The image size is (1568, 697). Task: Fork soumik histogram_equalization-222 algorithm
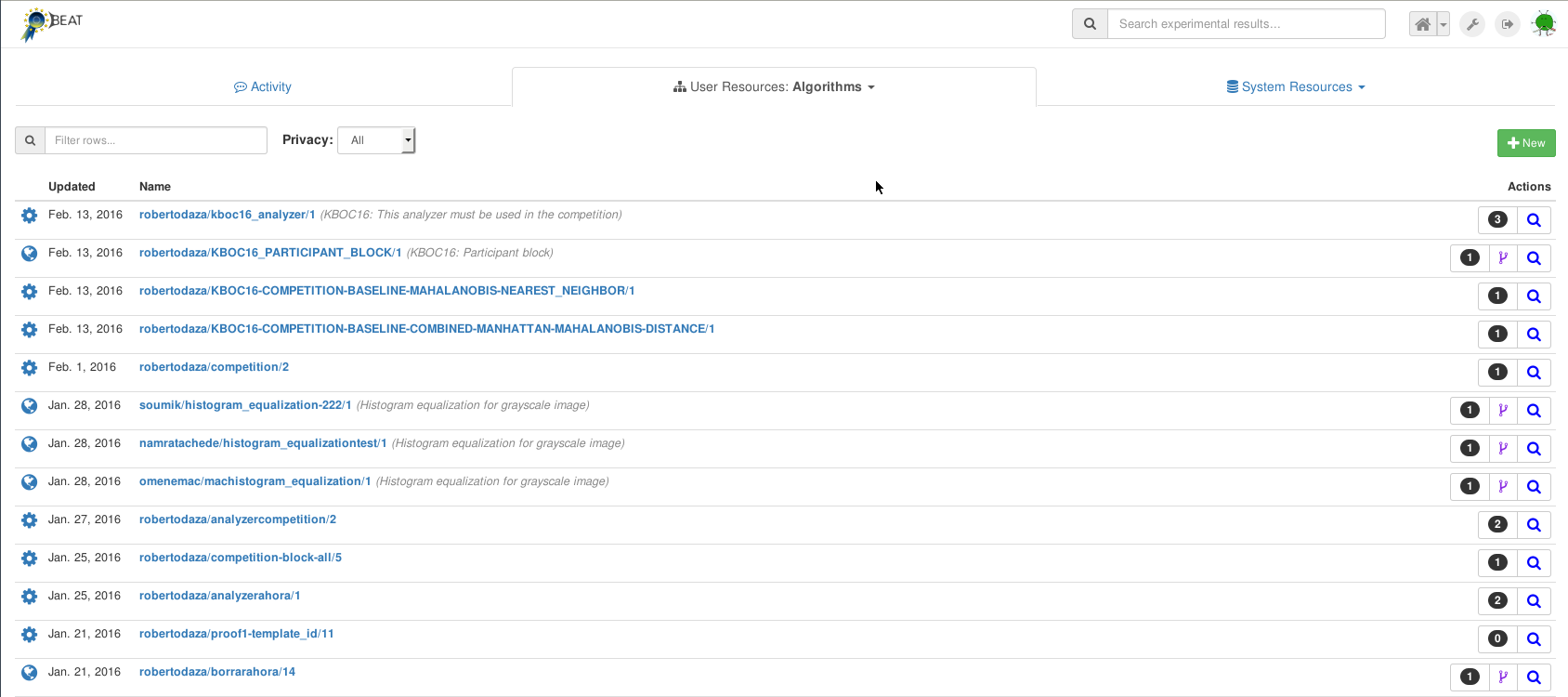pos(1503,411)
